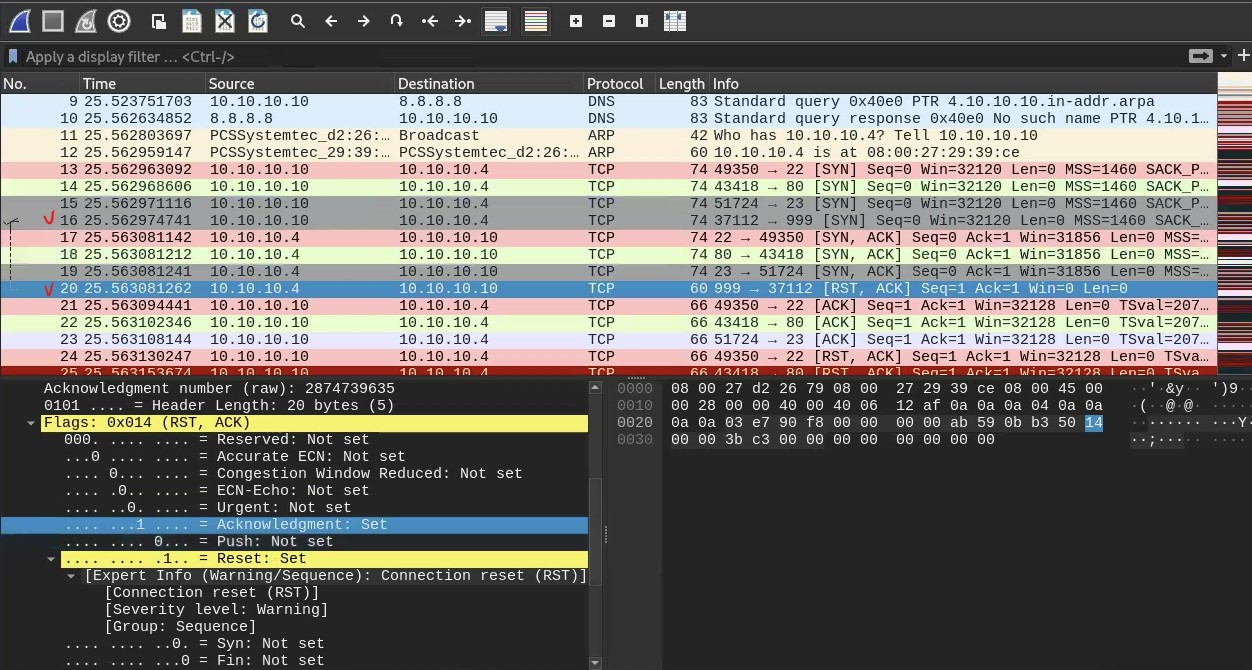Sort by the No. column header
The height and width of the screenshot is (670, 1252).
click(x=40, y=84)
